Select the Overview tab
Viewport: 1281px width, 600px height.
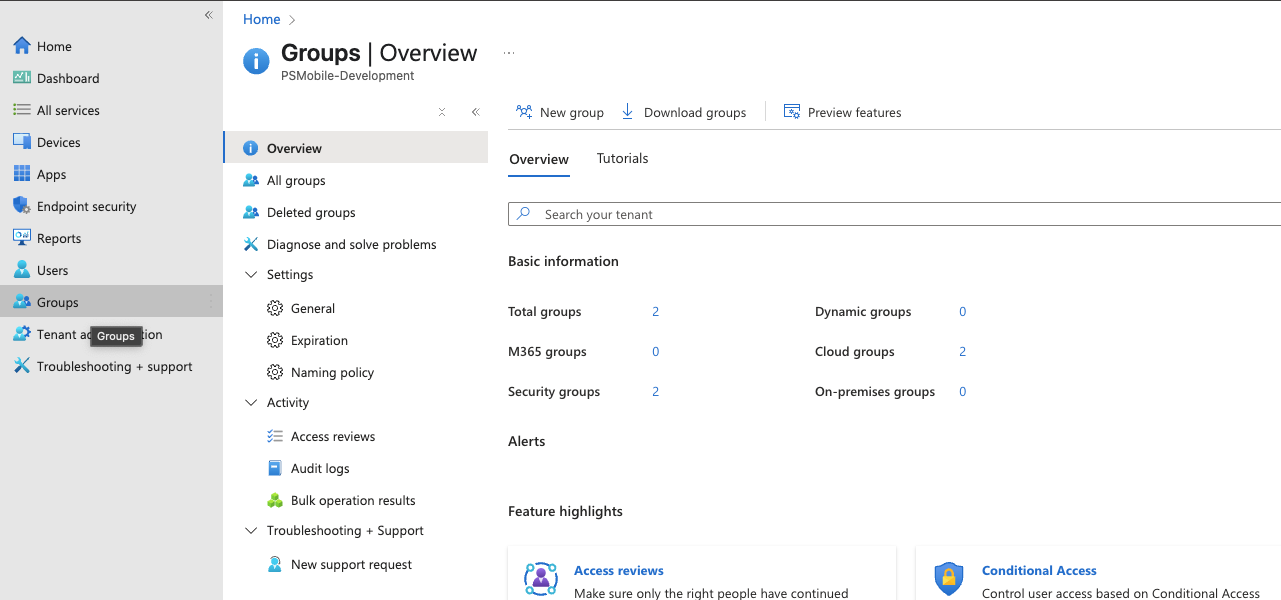[539, 159]
